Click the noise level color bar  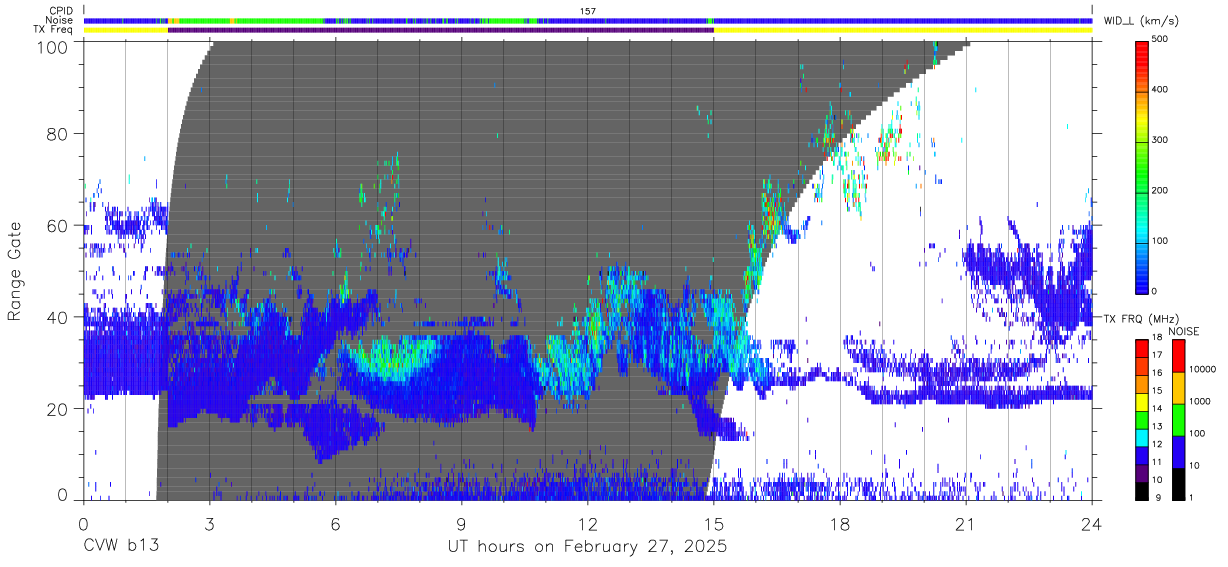tap(1178, 419)
